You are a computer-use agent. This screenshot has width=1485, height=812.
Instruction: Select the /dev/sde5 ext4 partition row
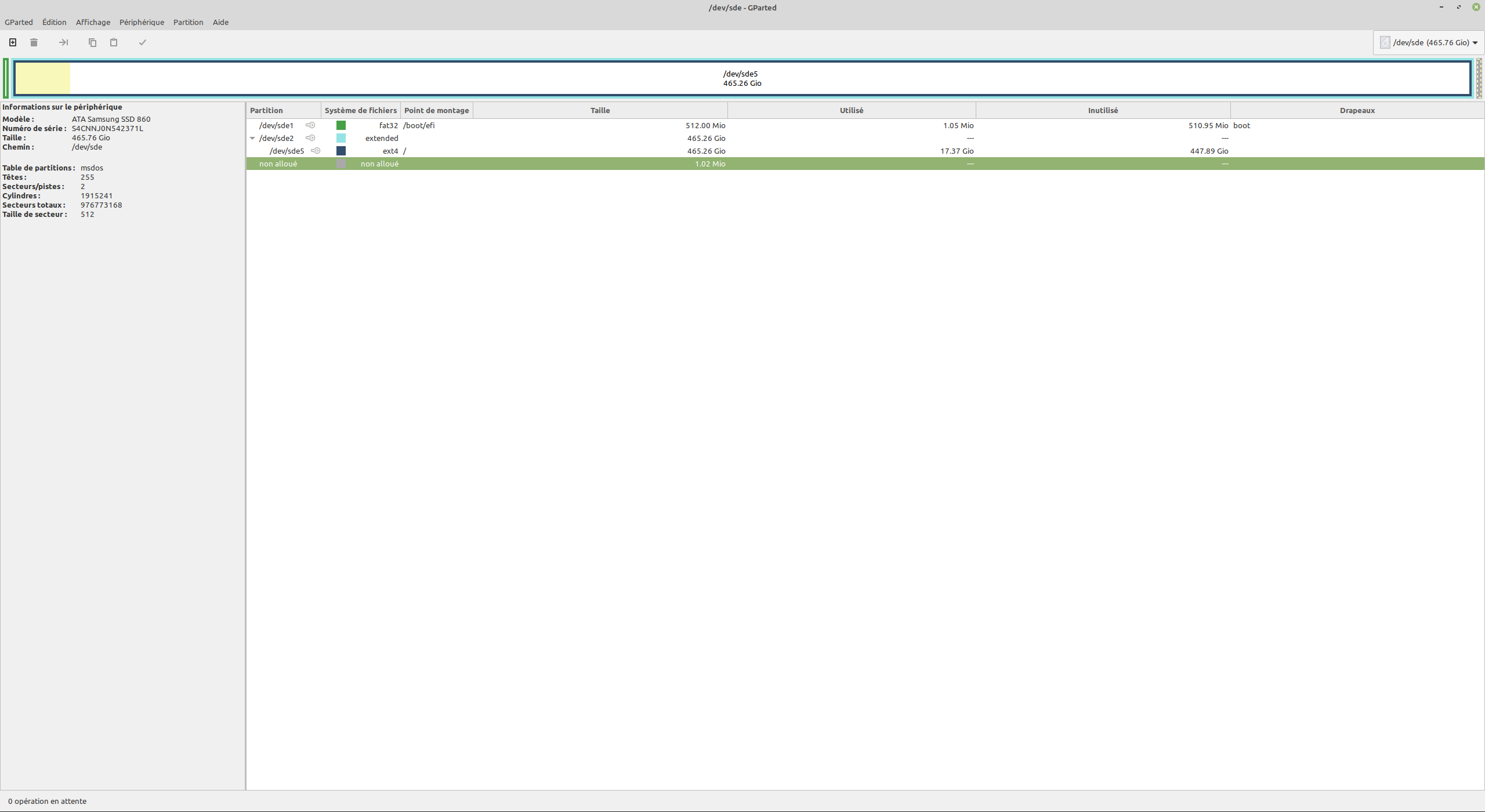[x=522, y=151]
